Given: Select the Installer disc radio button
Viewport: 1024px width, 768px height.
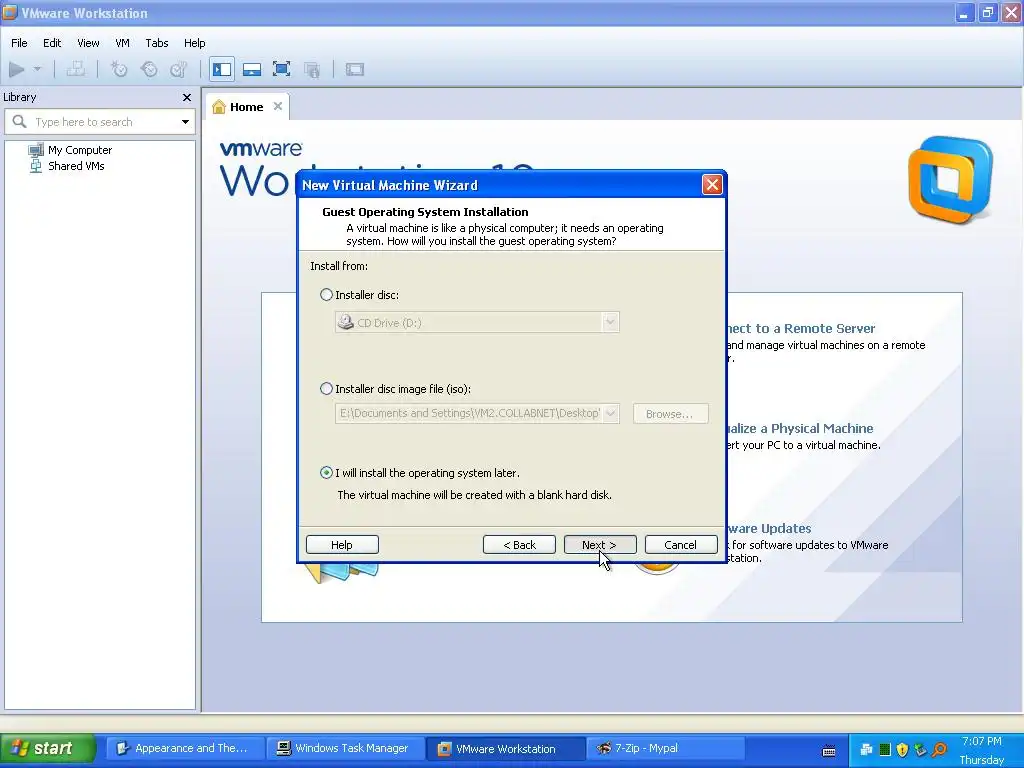Looking at the screenshot, I should (x=326, y=295).
